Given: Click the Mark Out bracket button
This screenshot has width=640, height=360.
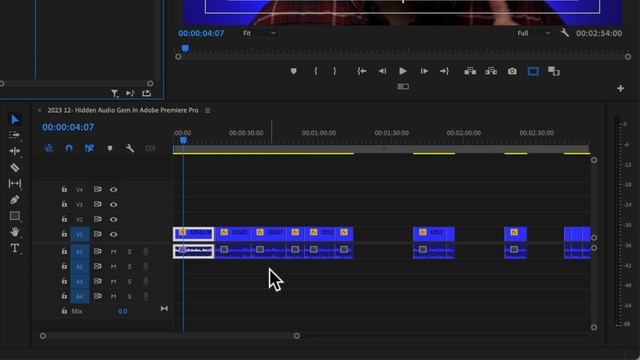Looking at the screenshot, I should click(x=335, y=71).
